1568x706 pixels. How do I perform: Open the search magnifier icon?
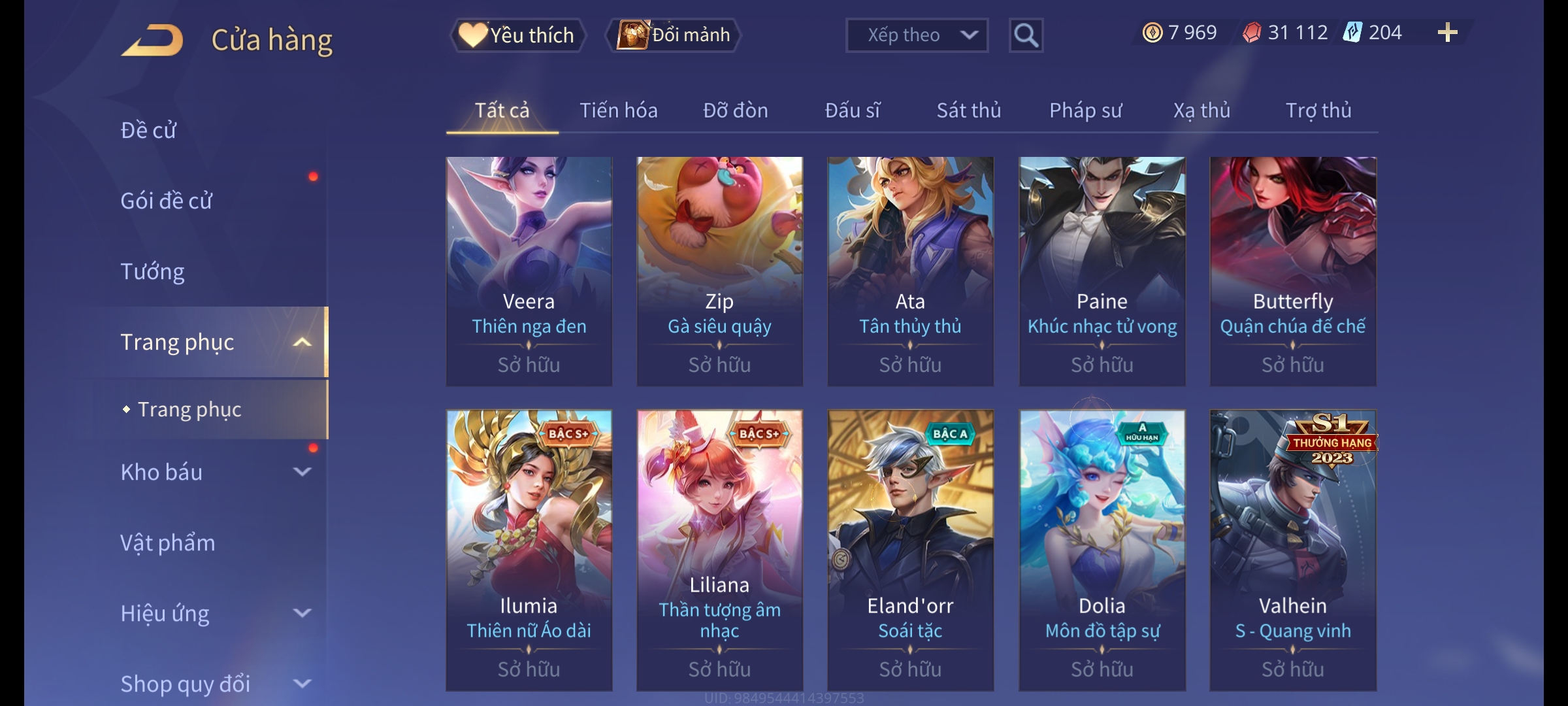pos(1026,35)
